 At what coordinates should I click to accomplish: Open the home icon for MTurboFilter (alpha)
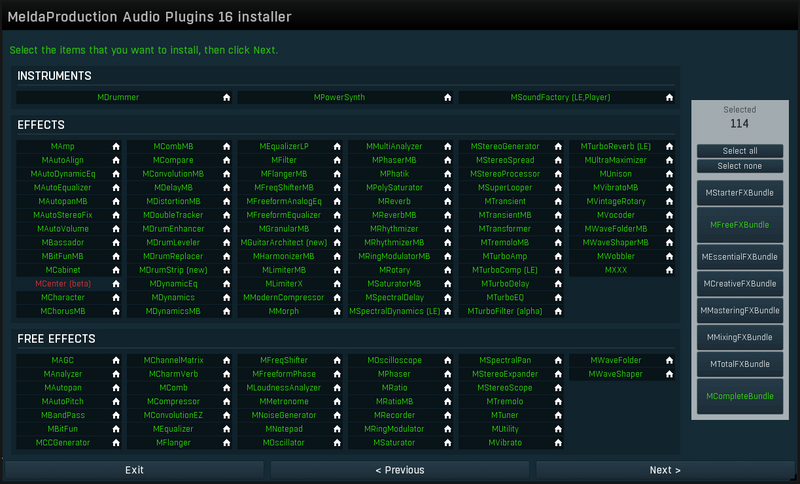point(558,311)
